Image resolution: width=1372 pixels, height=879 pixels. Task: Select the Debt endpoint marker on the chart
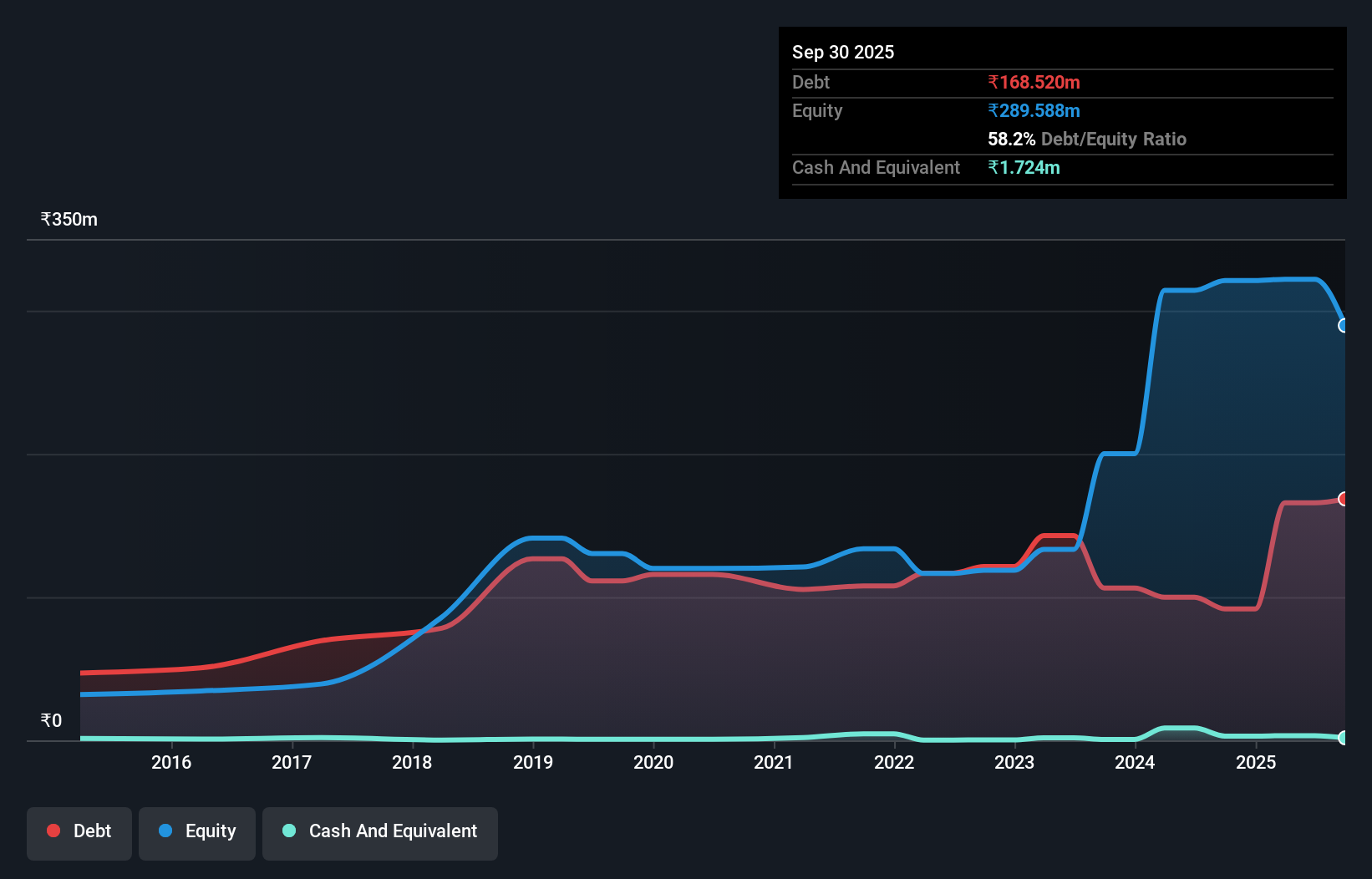click(1343, 498)
